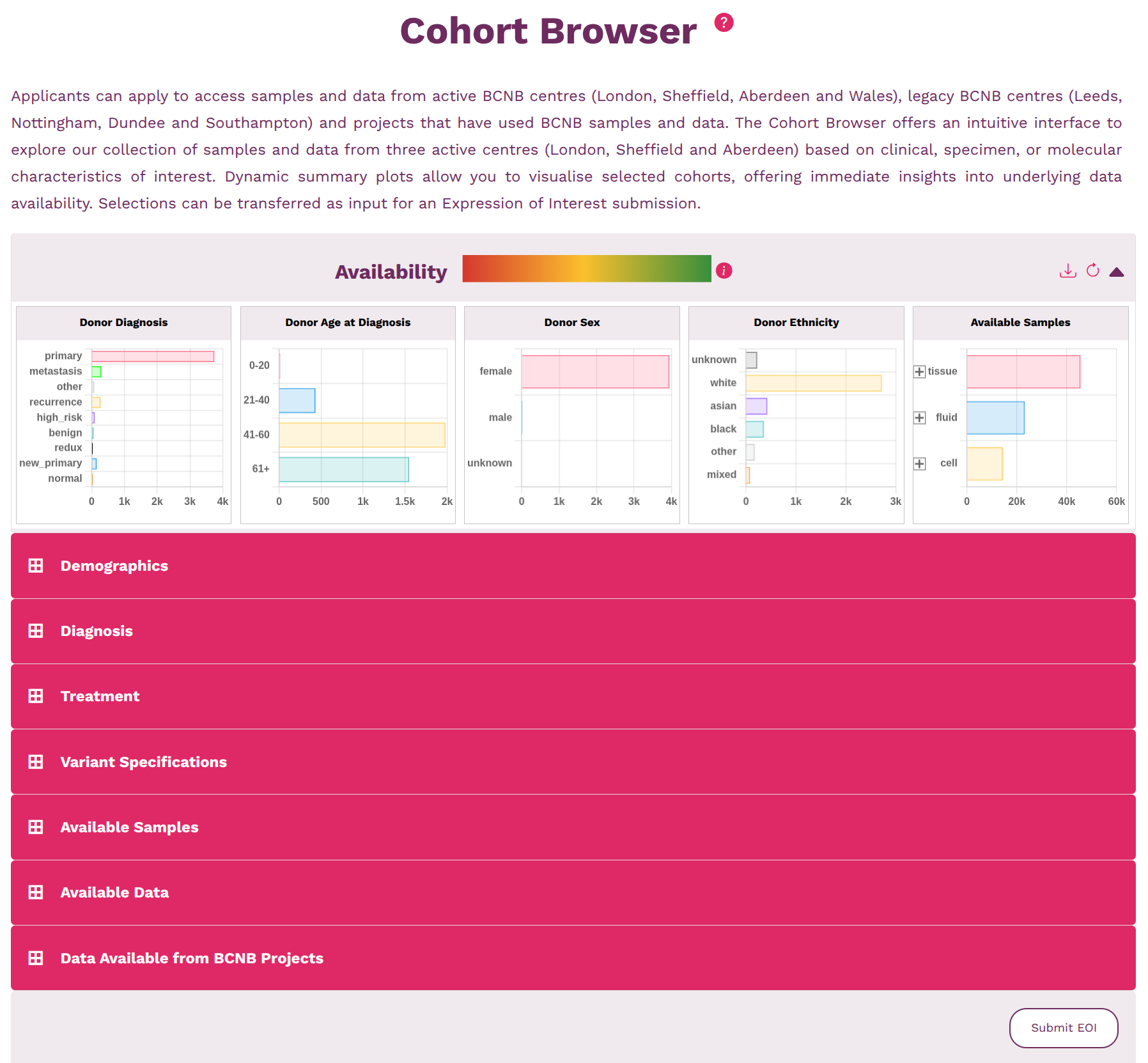Open the Diagnosis filter section
This screenshot has height=1063, width=1148.
pyautogui.click(x=96, y=632)
